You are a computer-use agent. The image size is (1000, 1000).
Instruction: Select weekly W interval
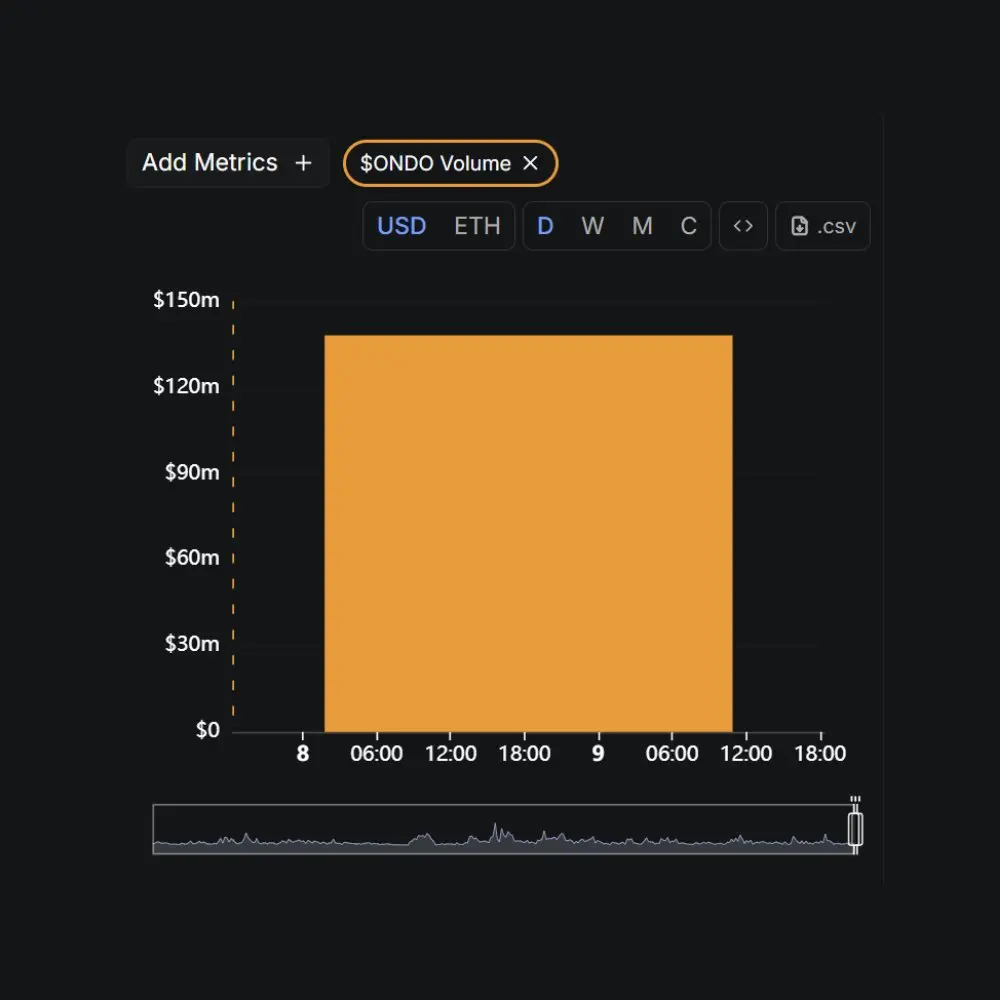click(592, 226)
